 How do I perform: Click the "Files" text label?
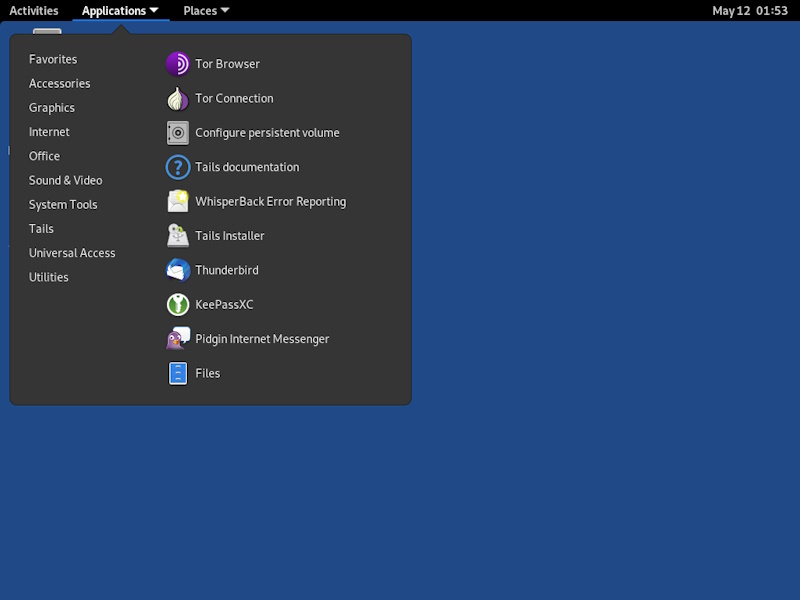(x=208, y=373)
